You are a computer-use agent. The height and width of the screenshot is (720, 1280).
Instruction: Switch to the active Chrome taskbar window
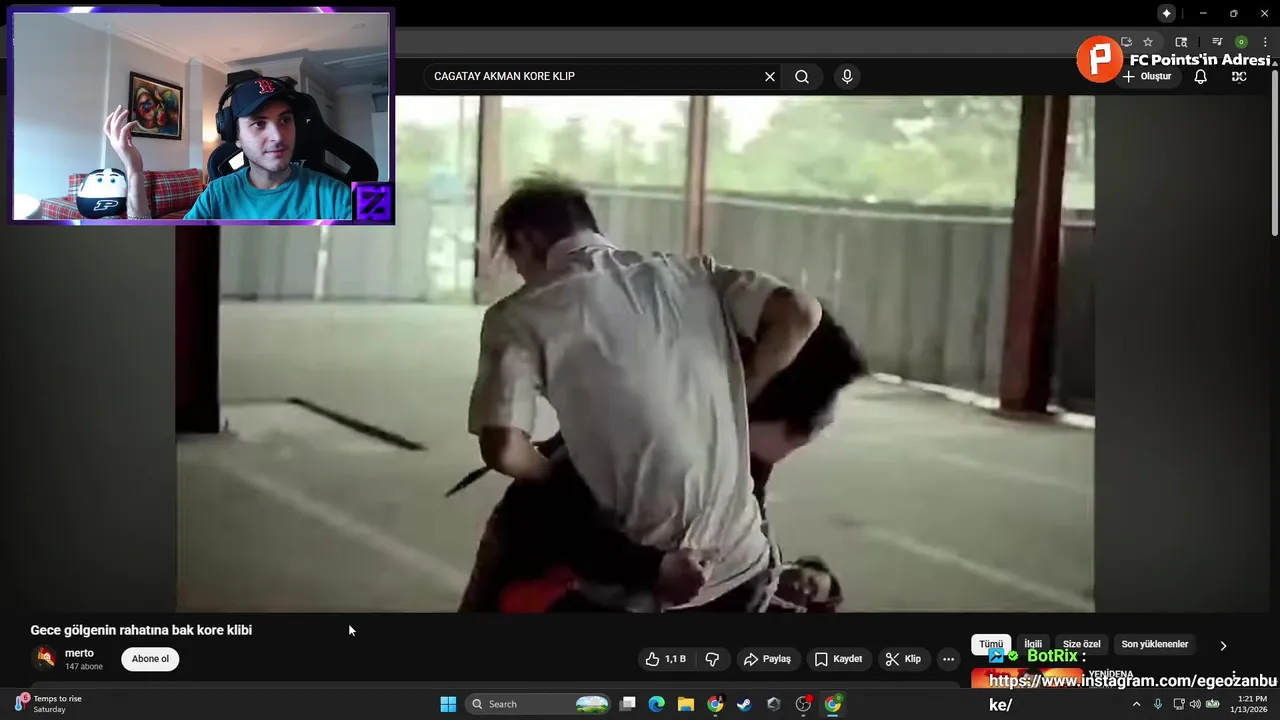[x=832, y=704]
